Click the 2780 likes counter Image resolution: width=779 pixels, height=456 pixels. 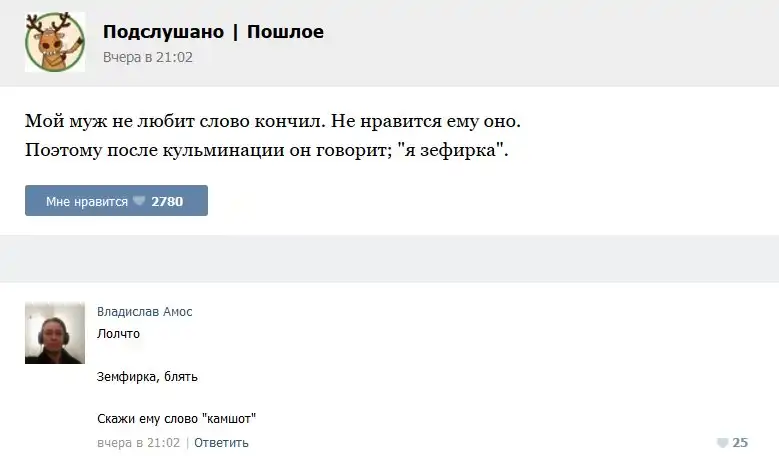tap(167, 201)
